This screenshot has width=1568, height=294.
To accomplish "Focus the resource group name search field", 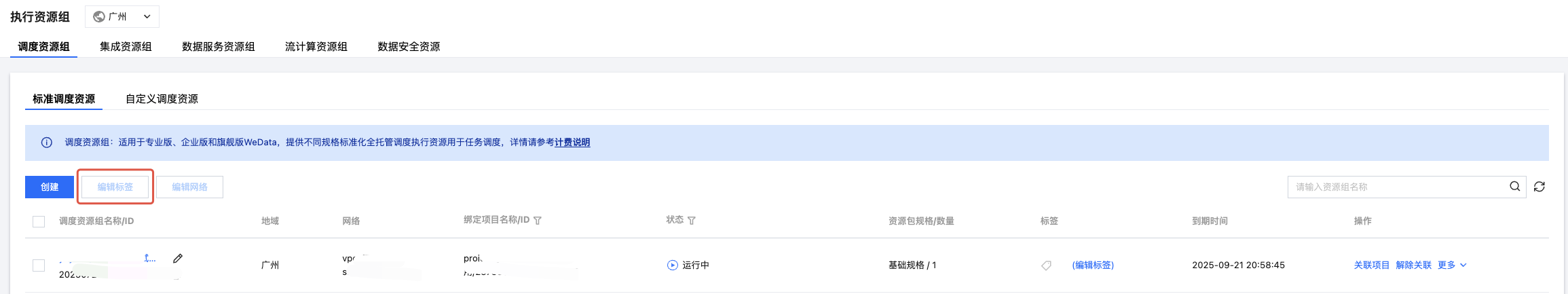I will 1395,187.
